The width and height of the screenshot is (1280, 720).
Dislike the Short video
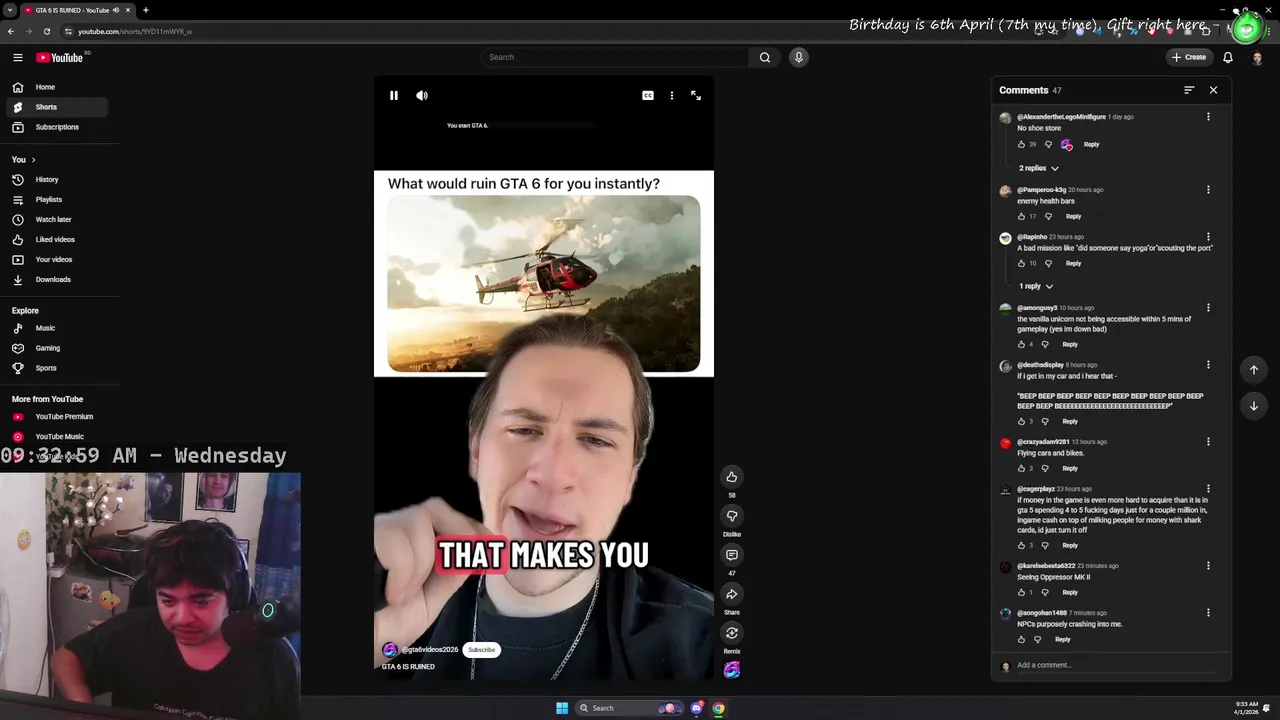pos(732,516)
